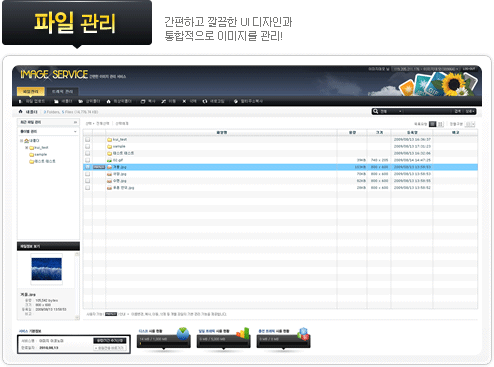
Task: Click the deselect link above file list
Action: pos(122,123)
